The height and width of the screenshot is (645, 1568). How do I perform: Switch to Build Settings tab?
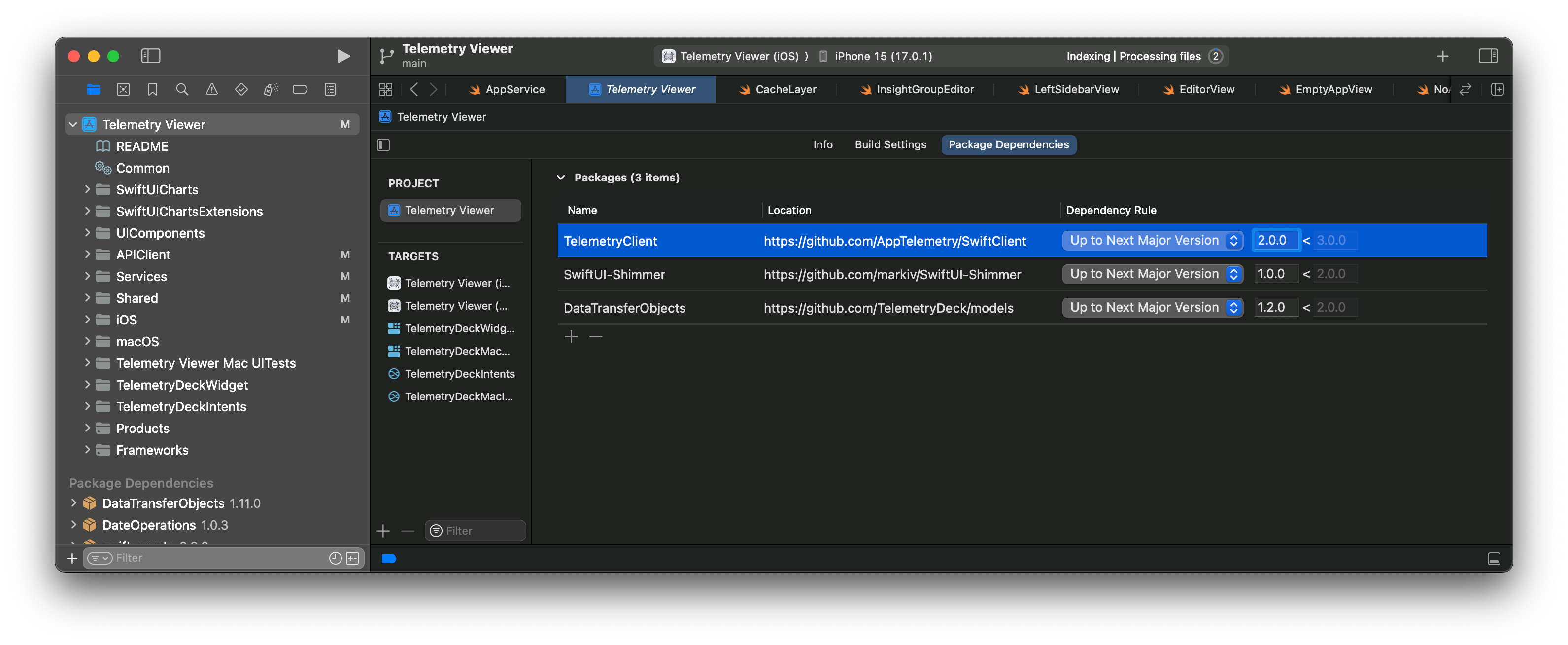tap(890, 144)
